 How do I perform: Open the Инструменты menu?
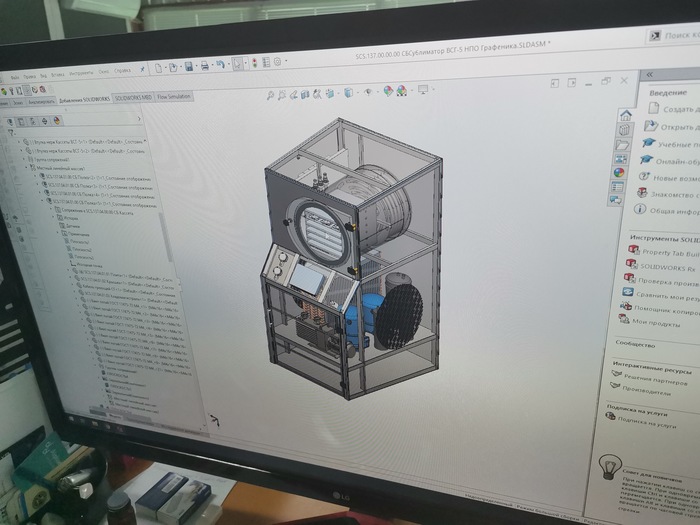click(81, 73)
